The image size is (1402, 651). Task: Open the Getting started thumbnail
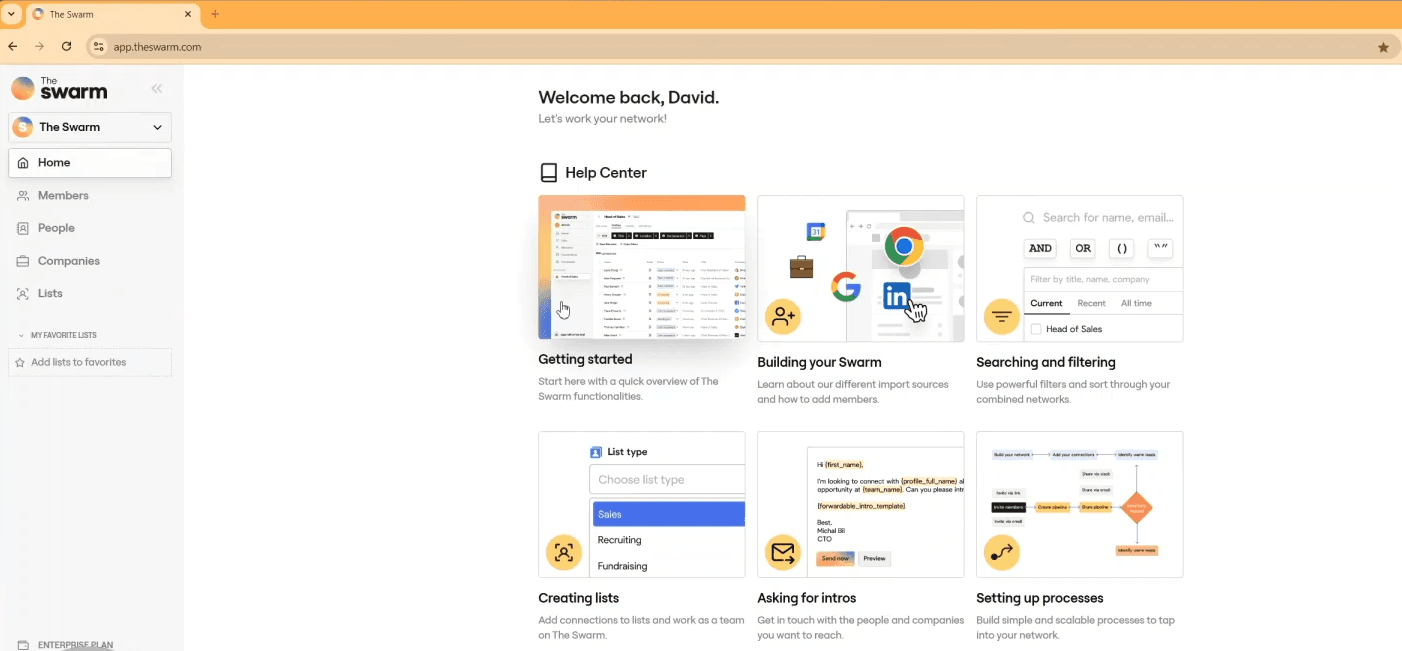pyautogui.click(x=641, y=267)
